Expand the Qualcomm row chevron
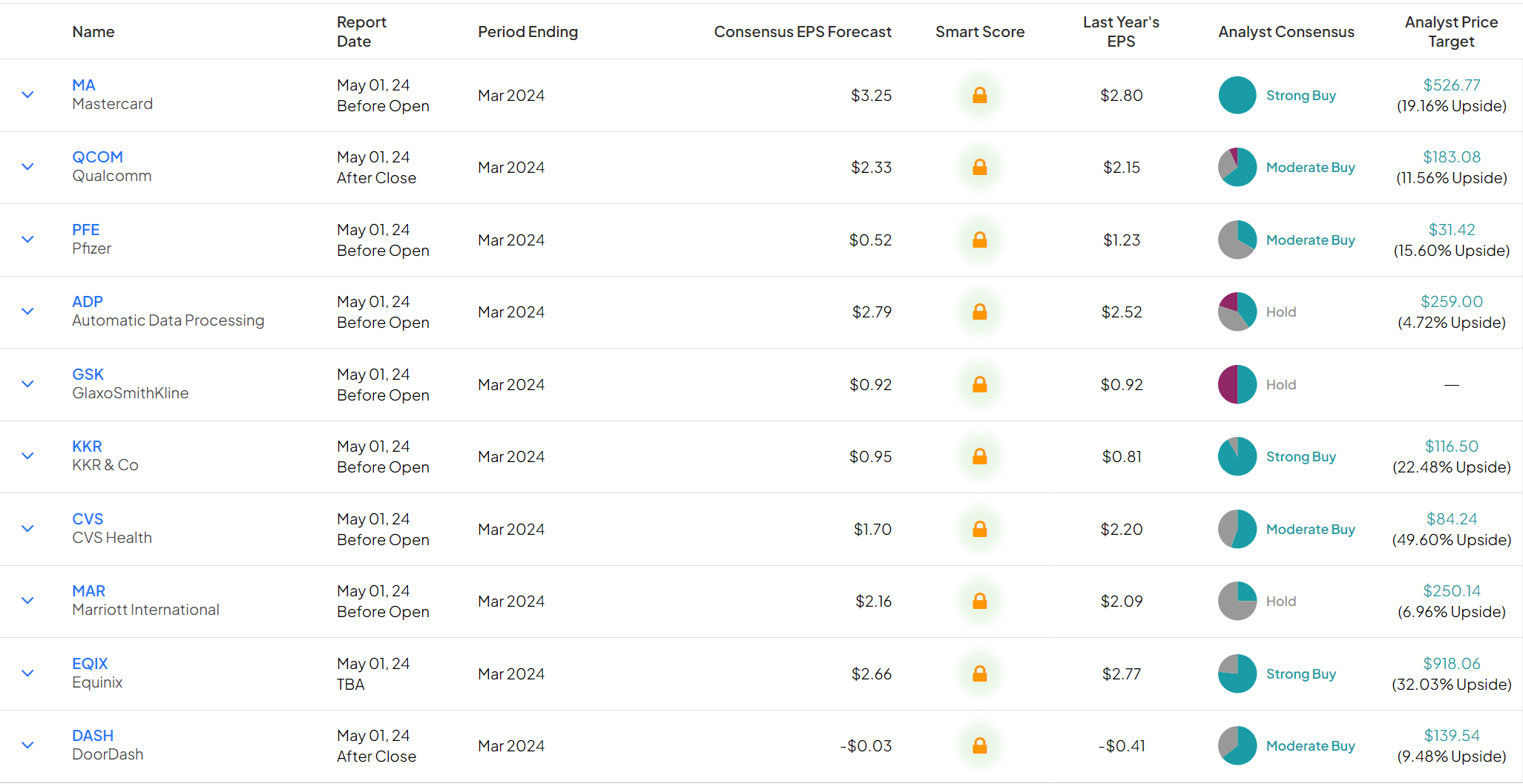 (27, 167)
